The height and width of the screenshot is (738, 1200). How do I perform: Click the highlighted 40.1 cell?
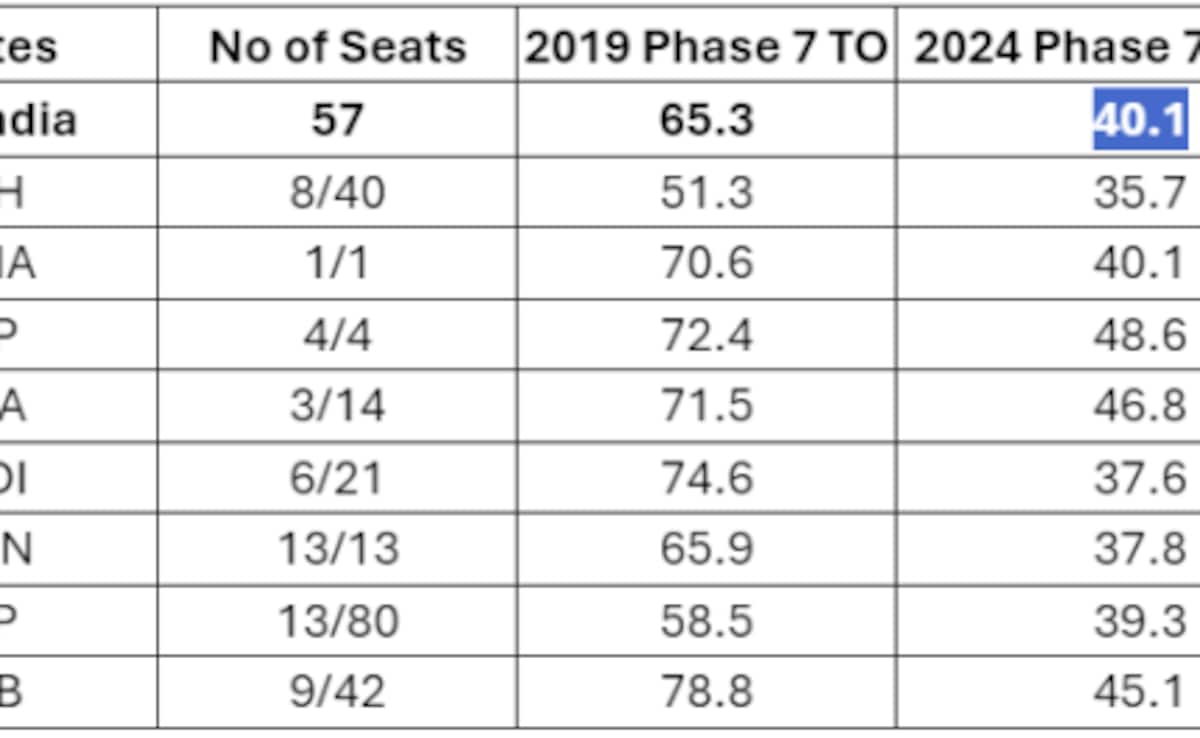[1140, 120]
